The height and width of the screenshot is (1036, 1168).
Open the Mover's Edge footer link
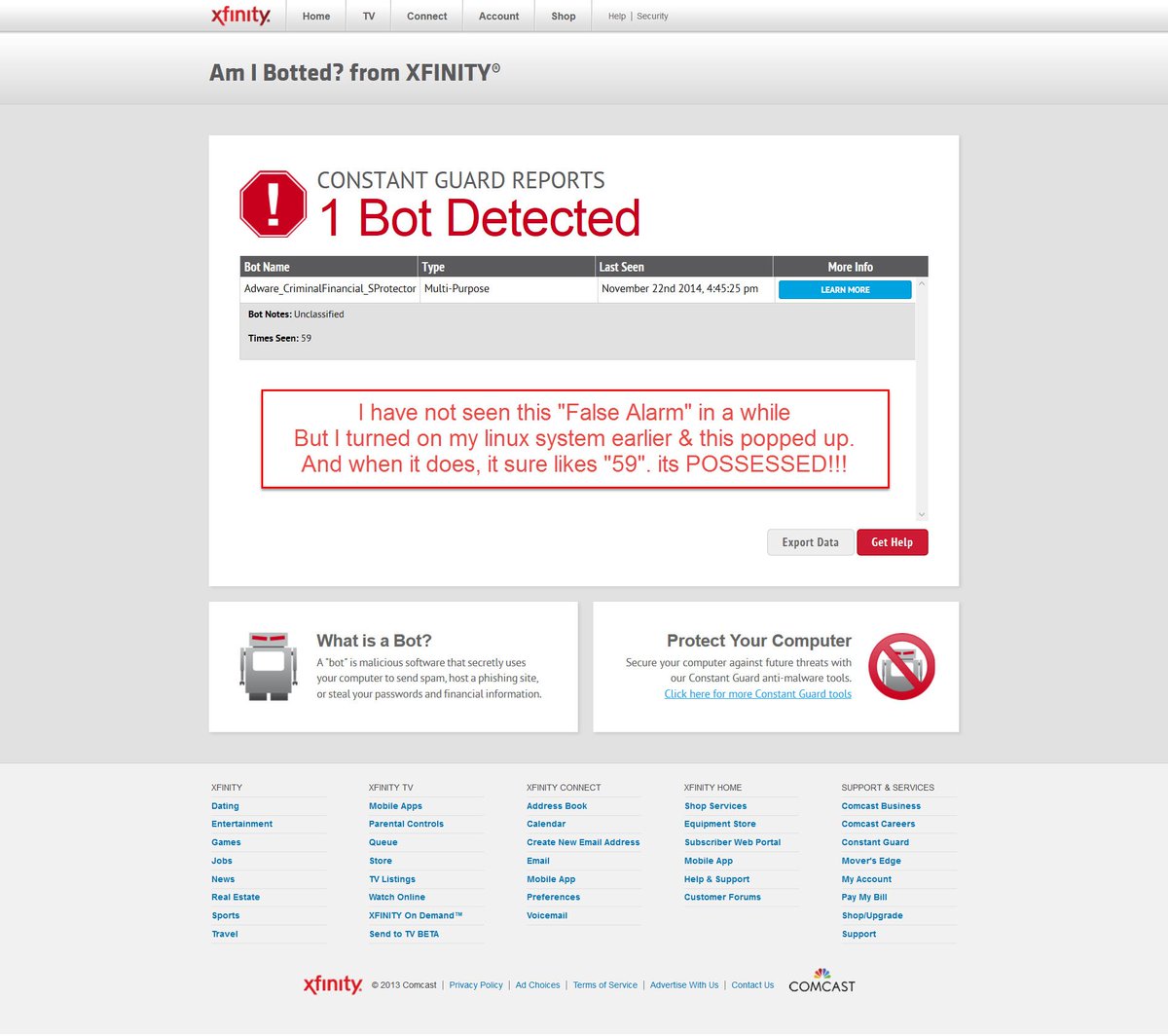tap(871, 862)
